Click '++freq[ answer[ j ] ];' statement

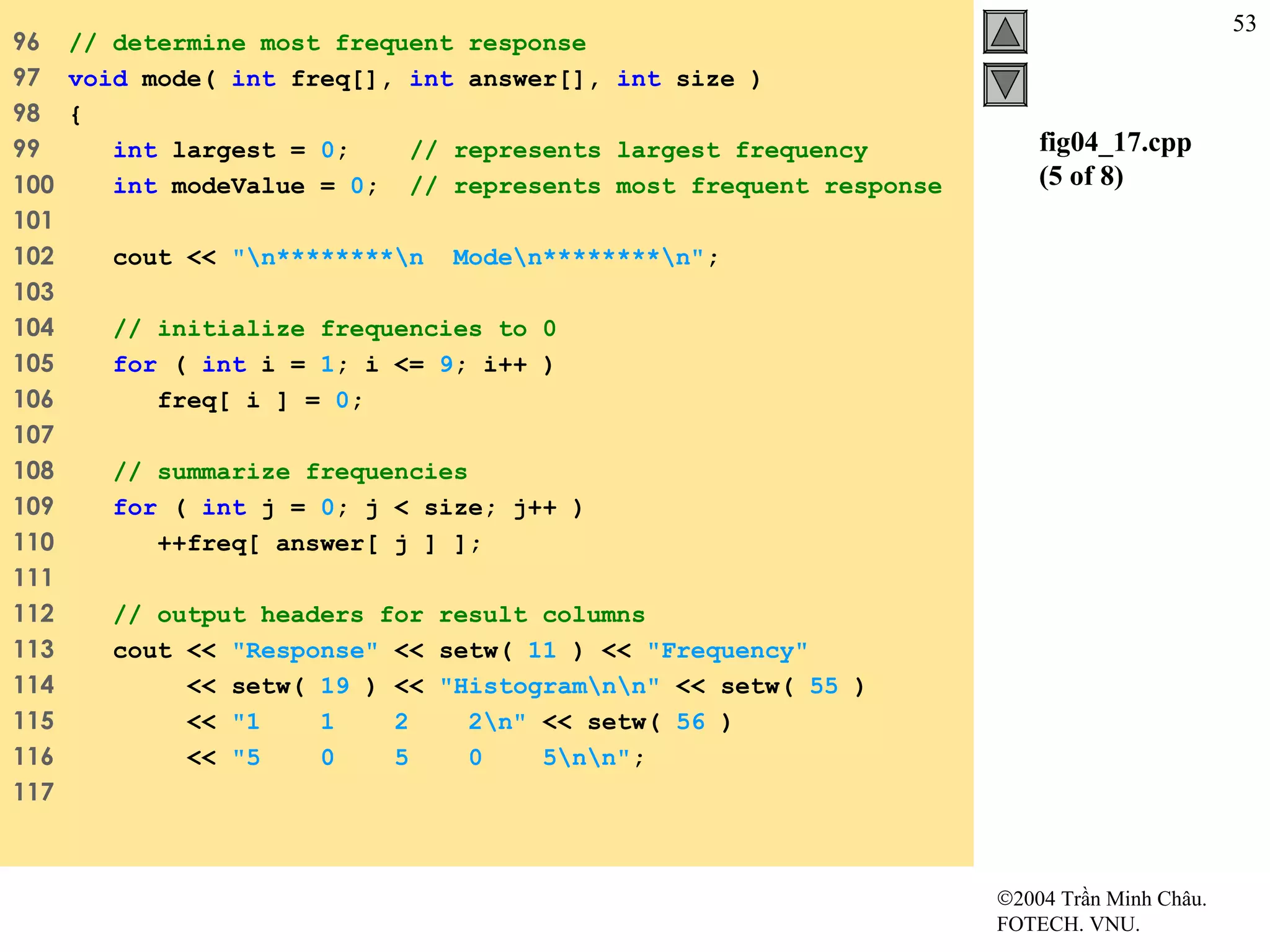(x=319, y=544)
